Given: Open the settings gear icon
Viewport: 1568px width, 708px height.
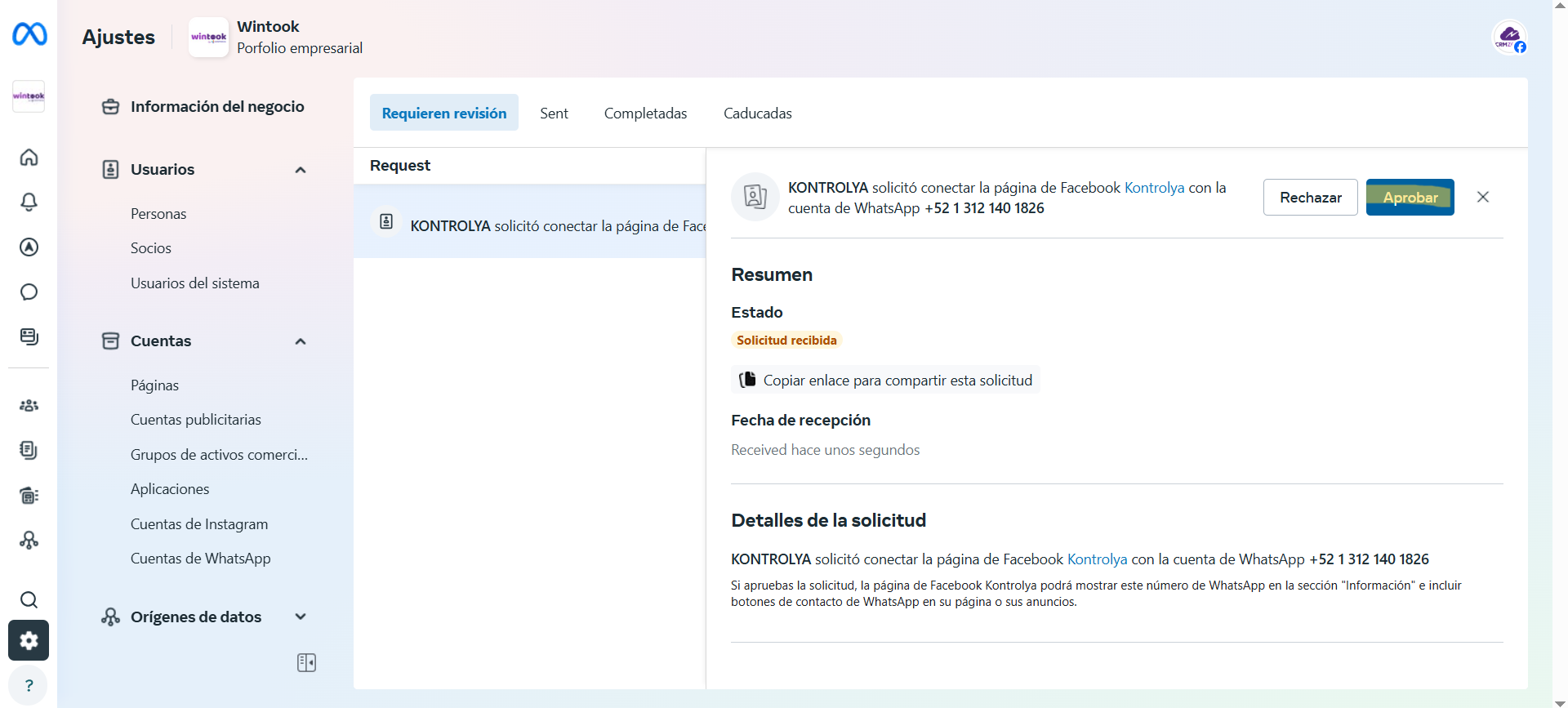Looking at the screenshot, I should pyautogui.click(x=29, y=640).
